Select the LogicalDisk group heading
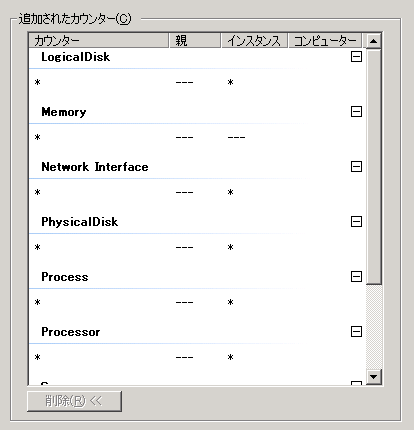The height and width of the screenshot is (430, 414). pyautogui.click(x=76, y=57)
